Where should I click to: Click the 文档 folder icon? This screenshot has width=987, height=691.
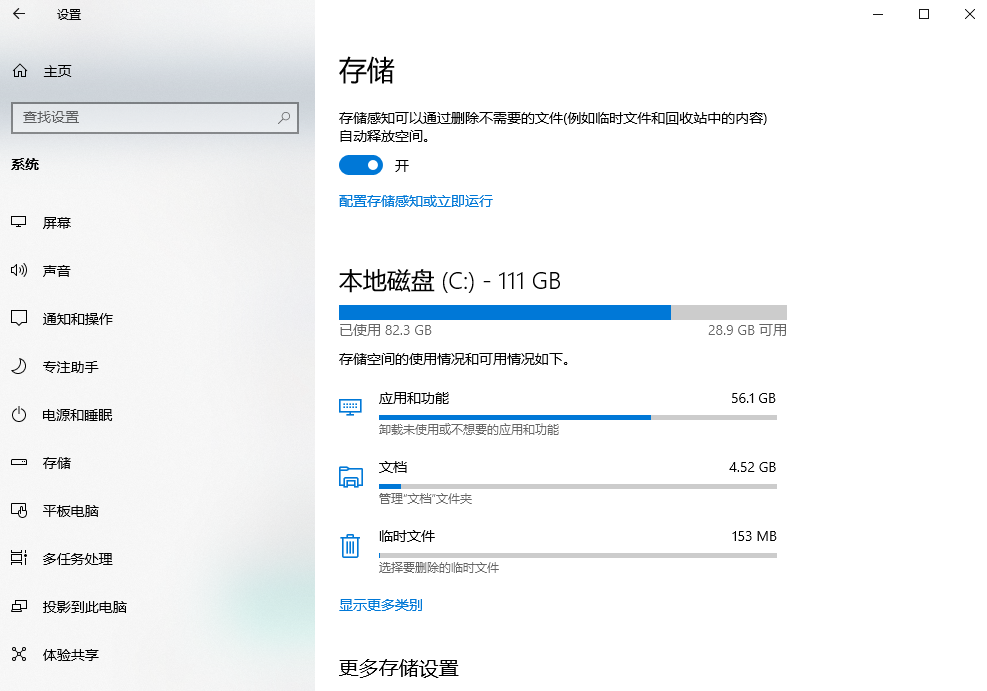pyautogui.click(x=351, y=477)
